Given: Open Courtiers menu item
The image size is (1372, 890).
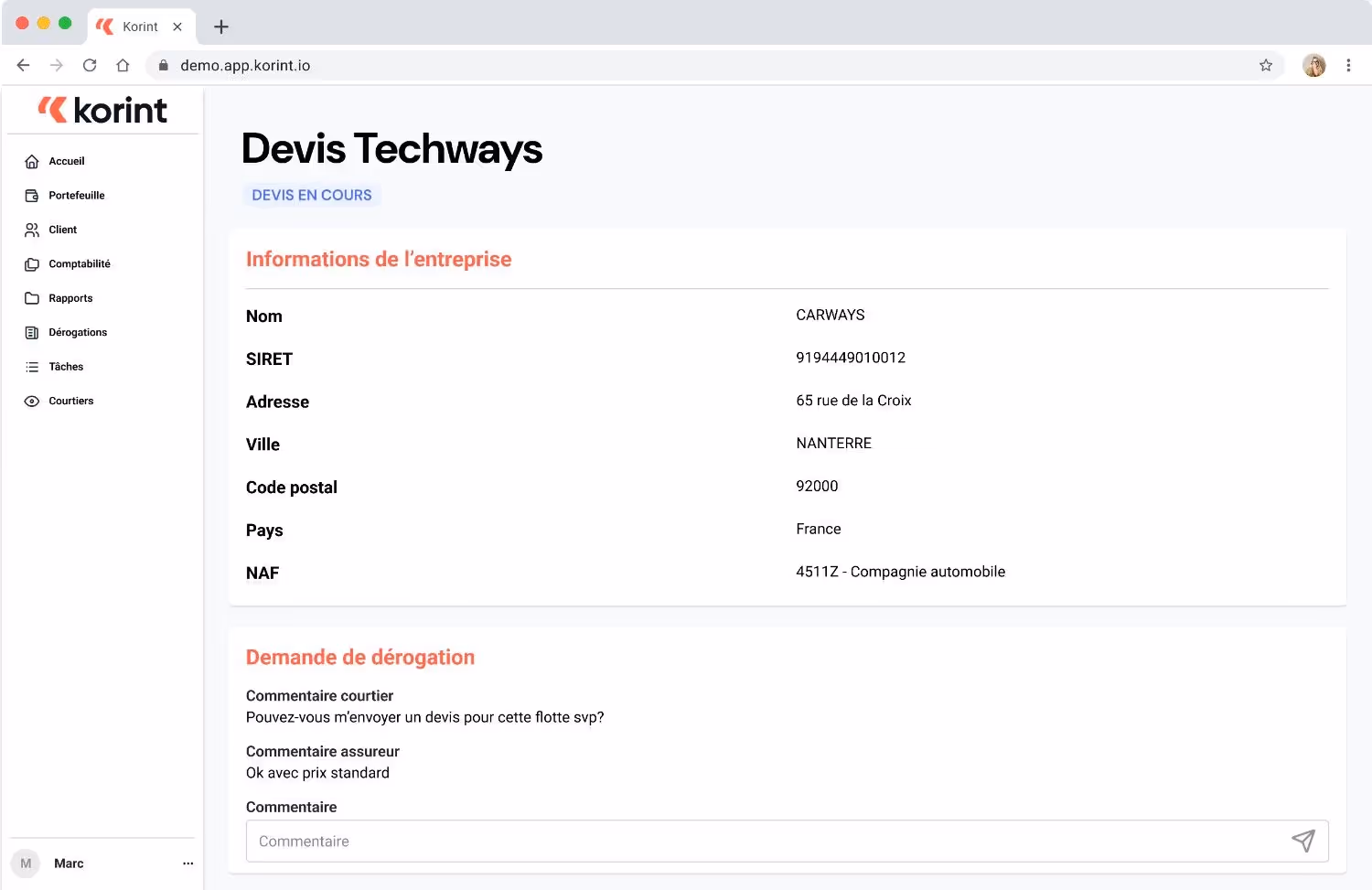Looking at the screenshot, I should pyautogui.click(x=71, y=401).
